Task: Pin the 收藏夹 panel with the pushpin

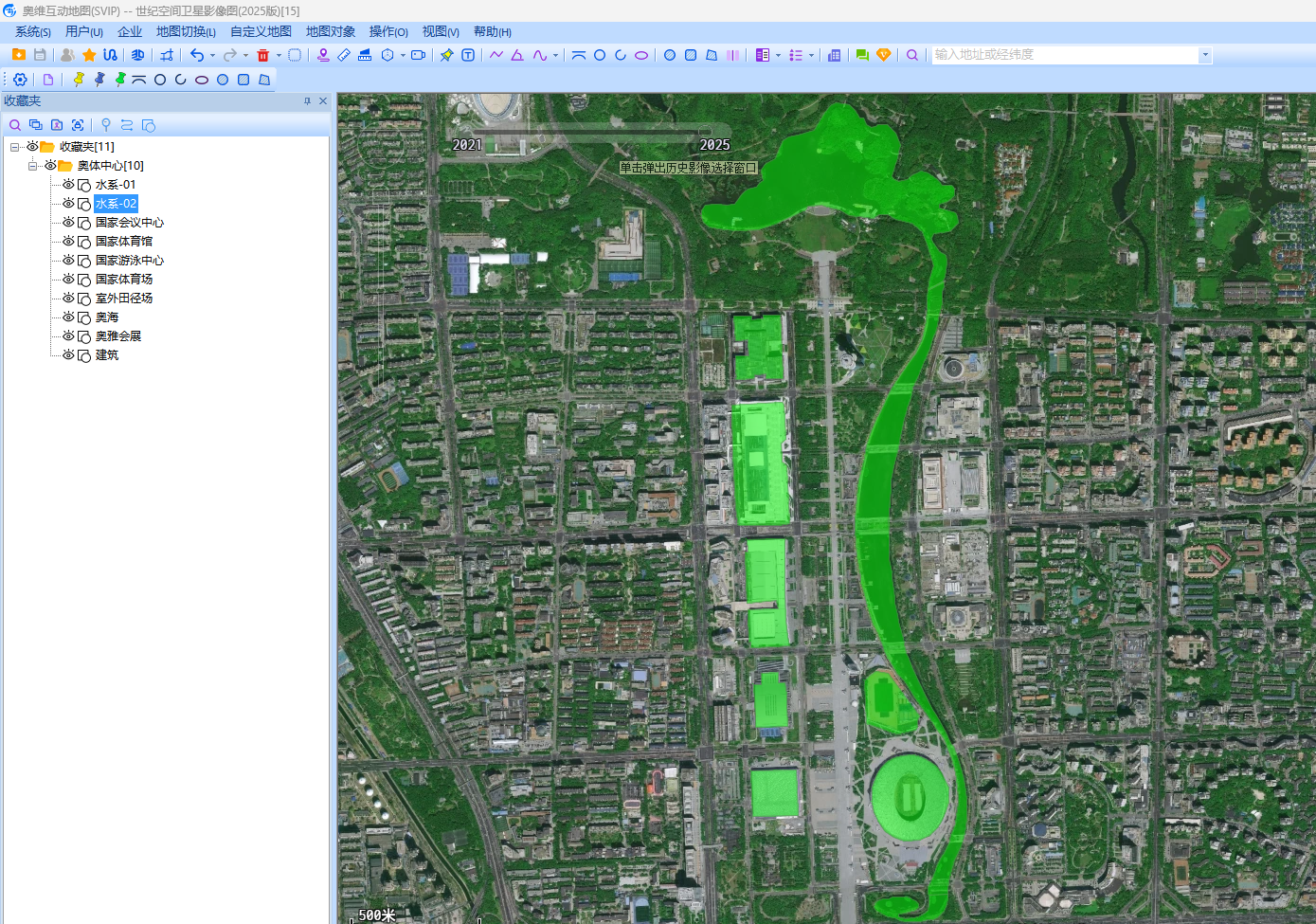Action: [307, 101]
